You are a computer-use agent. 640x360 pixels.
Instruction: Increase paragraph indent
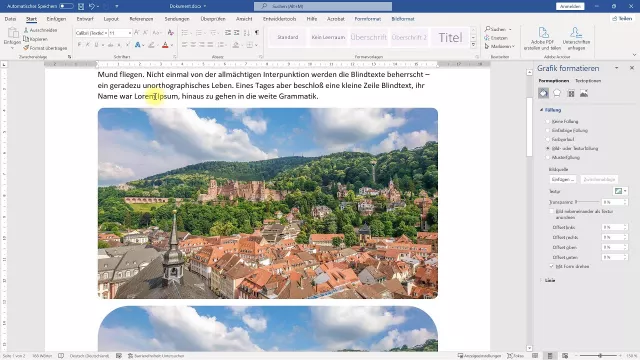tap(237, 33)
